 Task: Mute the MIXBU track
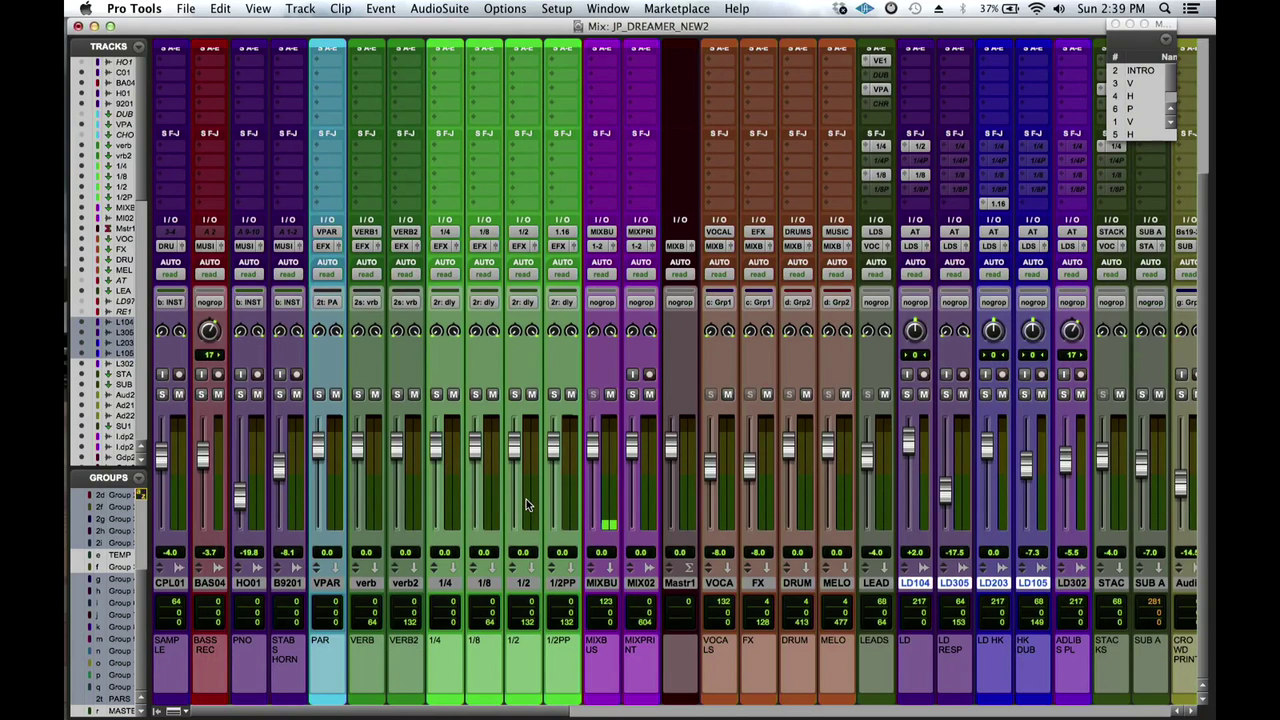pyautogui.click(x=610, y=394)
